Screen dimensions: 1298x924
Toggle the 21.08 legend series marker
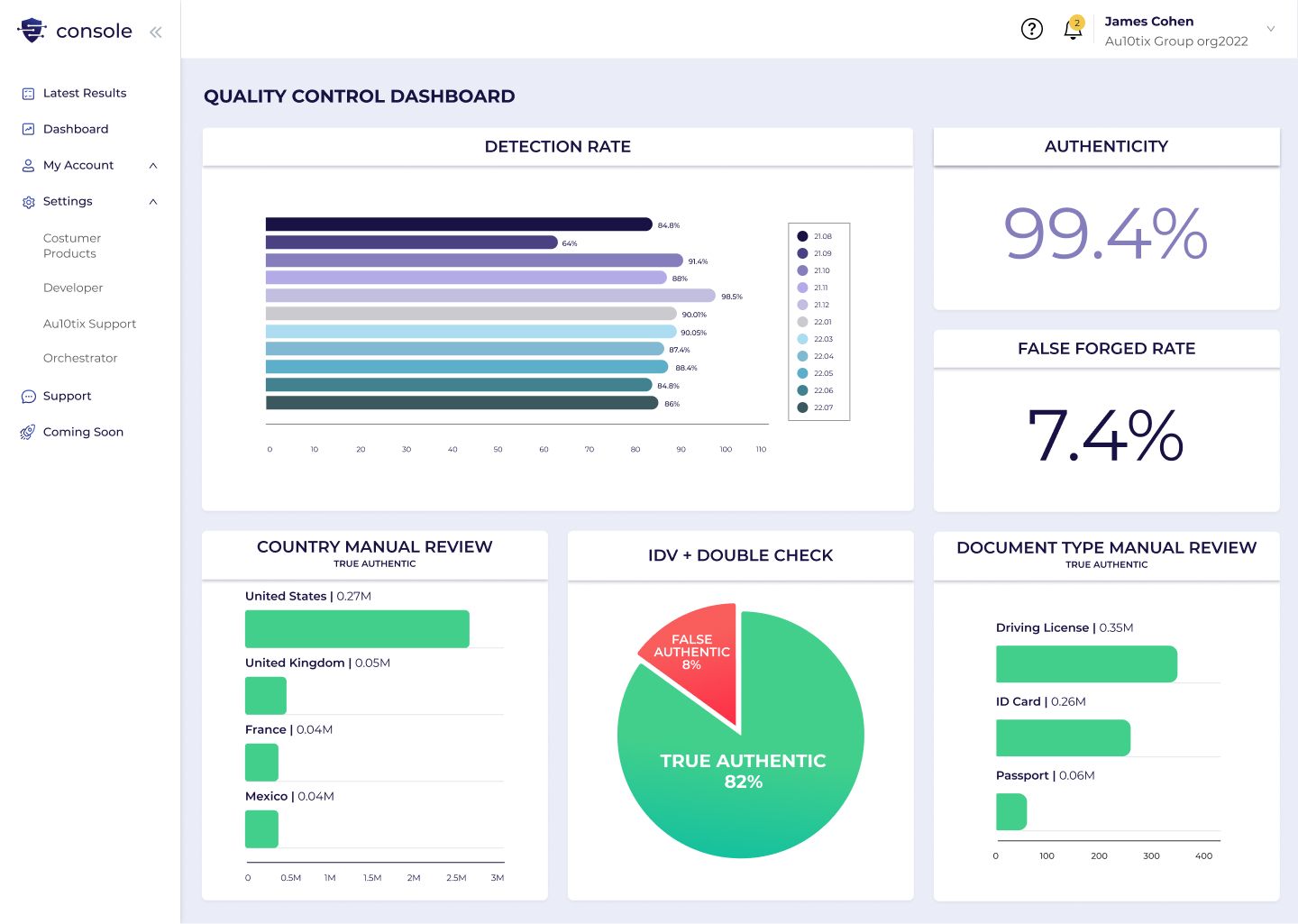pos(802,236)
